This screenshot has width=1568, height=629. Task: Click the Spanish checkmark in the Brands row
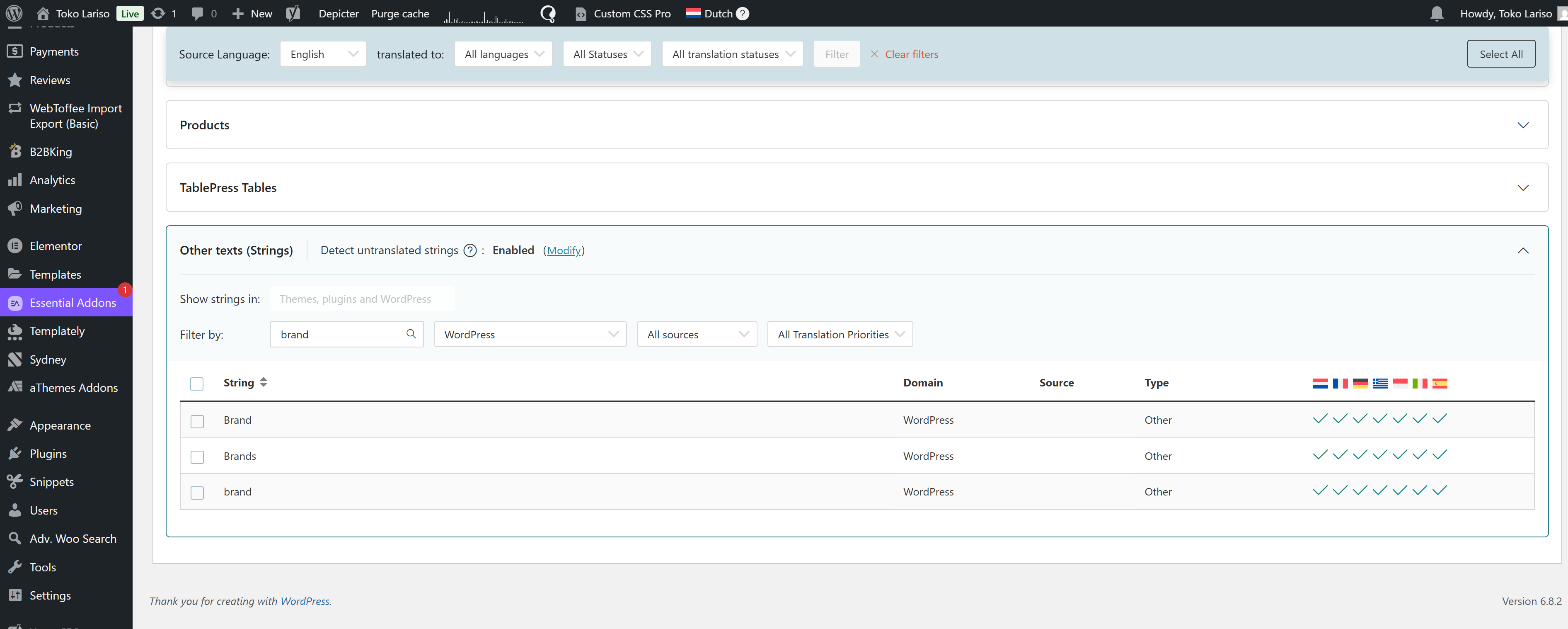(1440, 455)
